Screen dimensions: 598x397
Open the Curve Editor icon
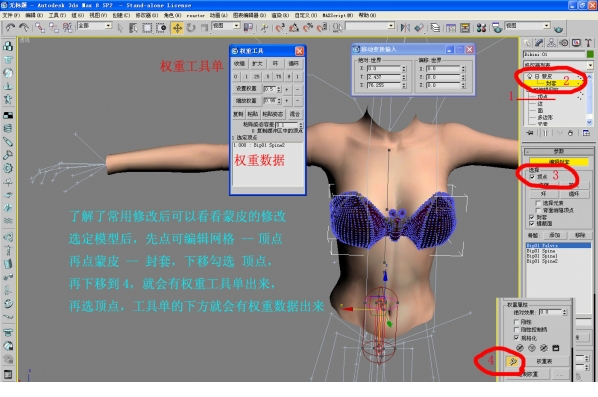(x=450, y=28)
